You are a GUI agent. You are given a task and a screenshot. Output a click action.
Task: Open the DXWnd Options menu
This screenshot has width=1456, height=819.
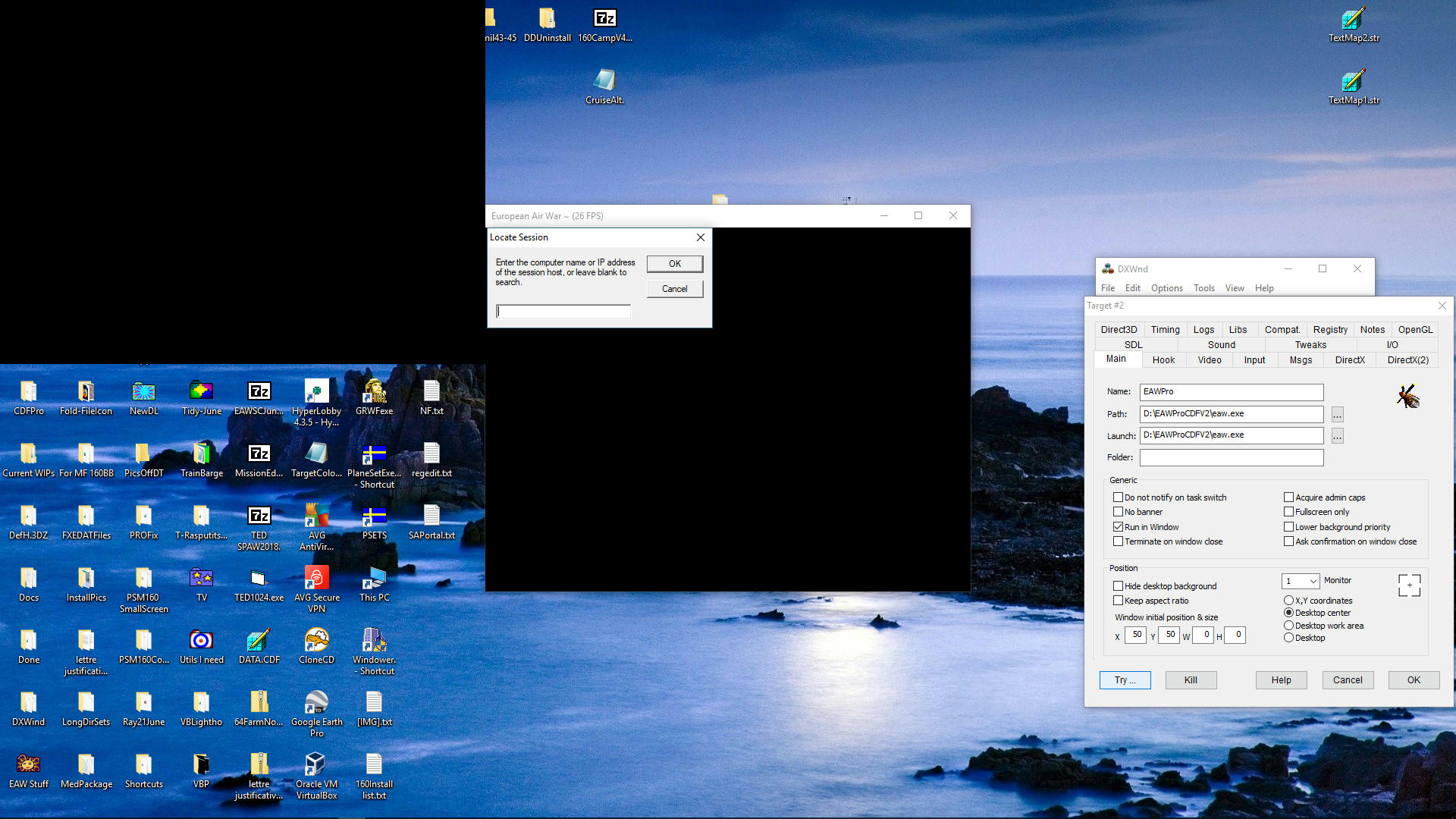click(1166, 288)
